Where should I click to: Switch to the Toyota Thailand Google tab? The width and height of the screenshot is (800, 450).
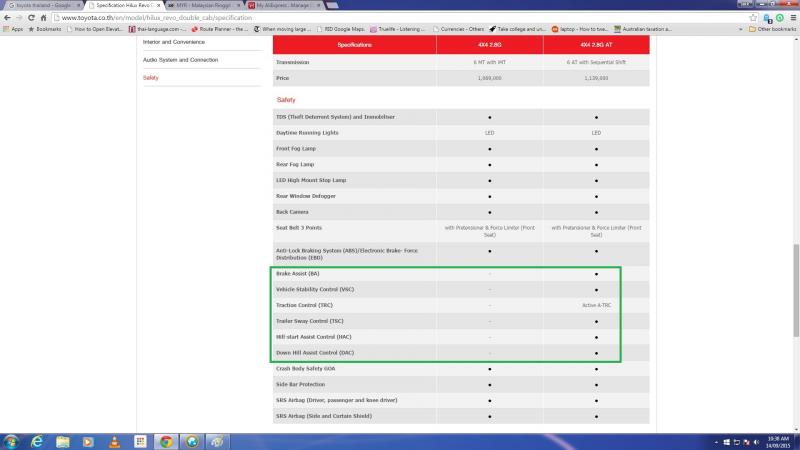43,5
